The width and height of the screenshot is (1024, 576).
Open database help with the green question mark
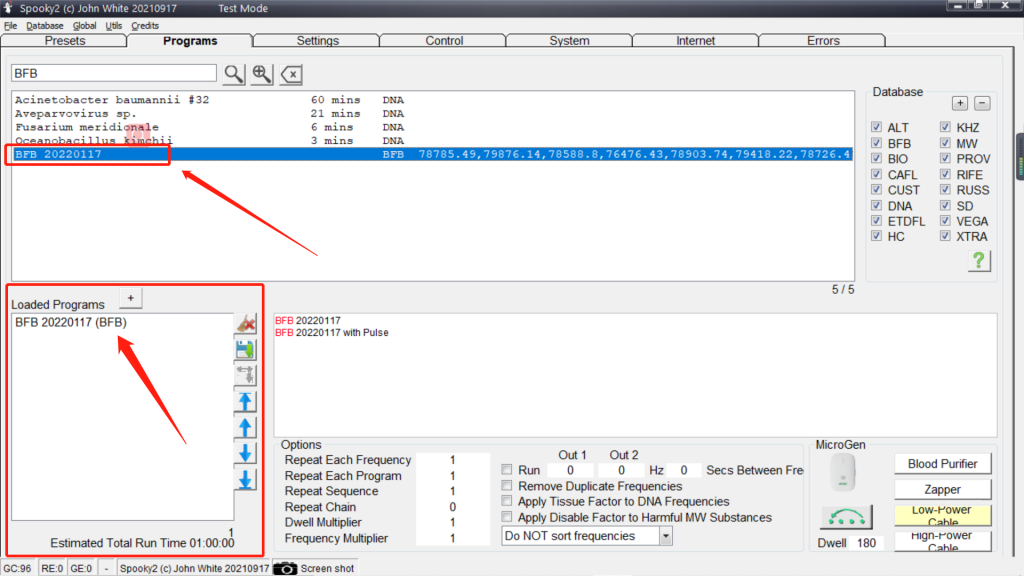point(978,261)
